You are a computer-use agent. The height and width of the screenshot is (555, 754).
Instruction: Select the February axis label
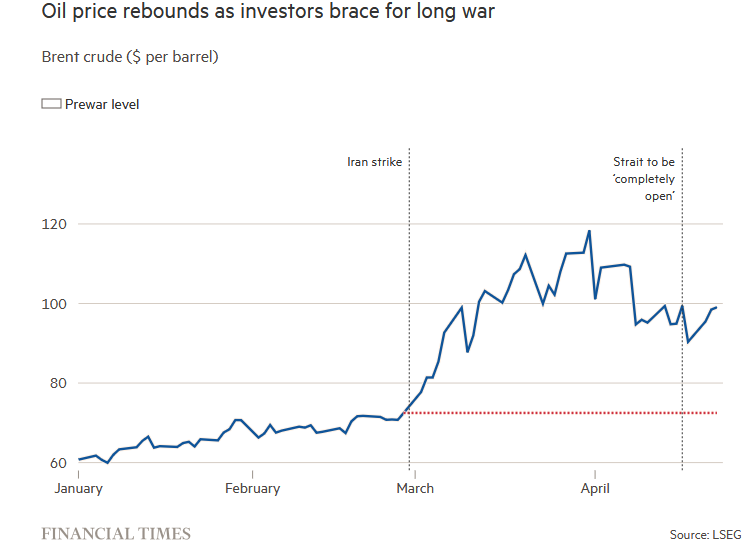point(252,488)
